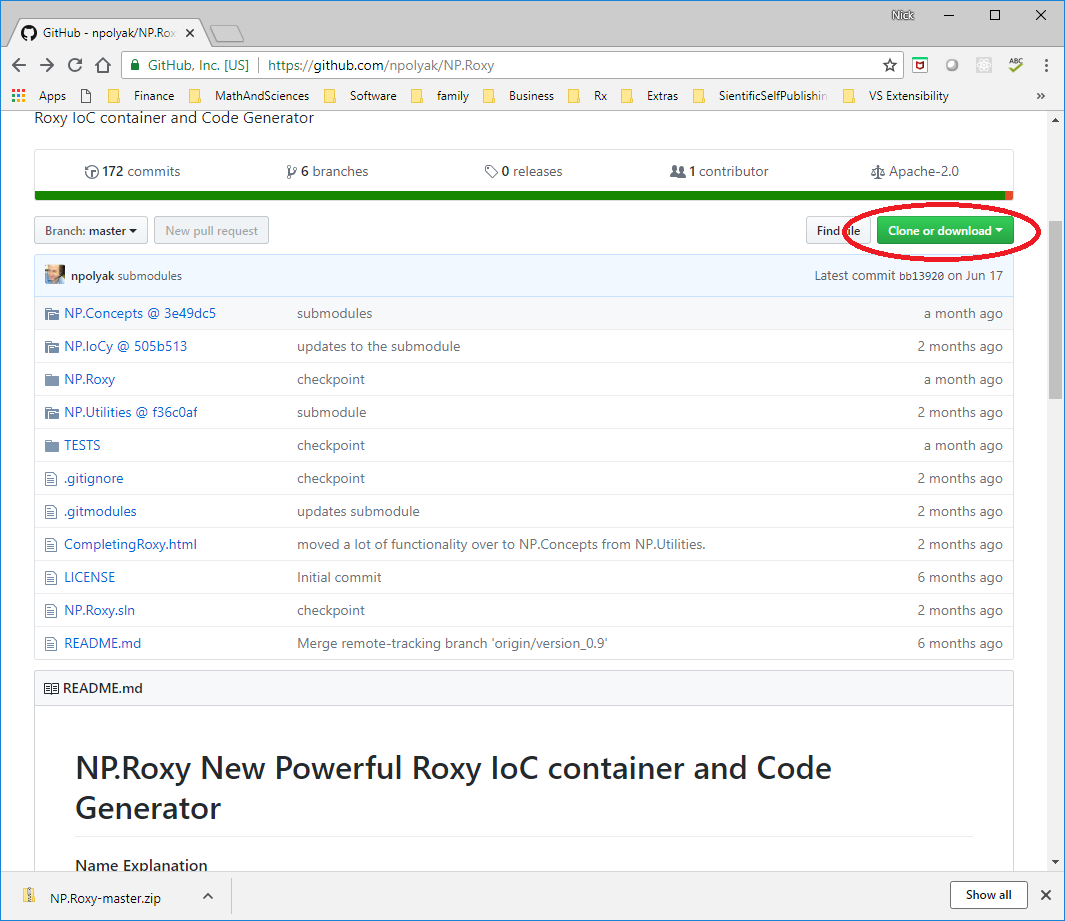
Task: Open the NP.Roxy folder
Action: [90, 379]
